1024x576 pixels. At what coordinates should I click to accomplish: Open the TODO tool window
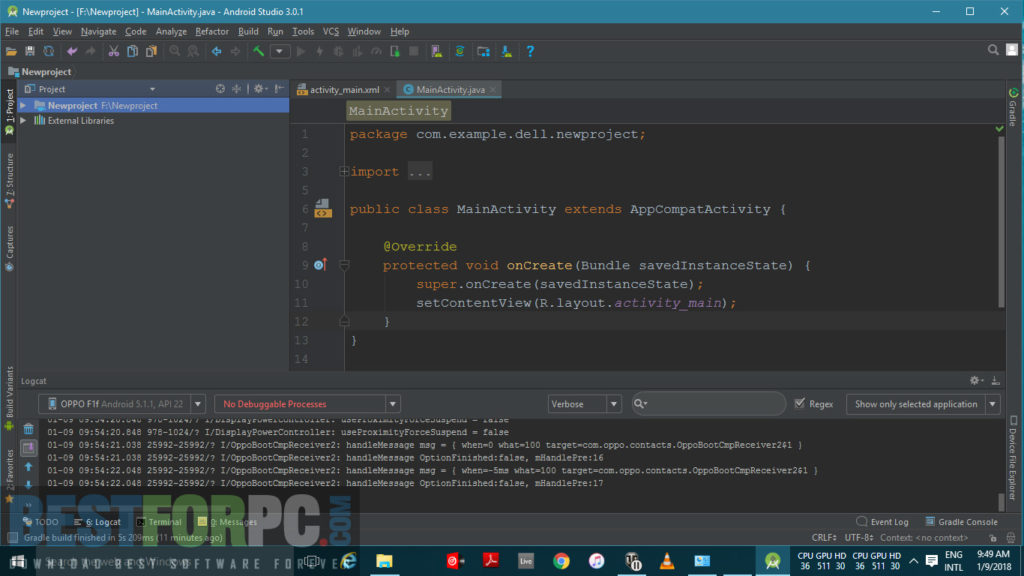pyautogui.click(x=40, y=522)
